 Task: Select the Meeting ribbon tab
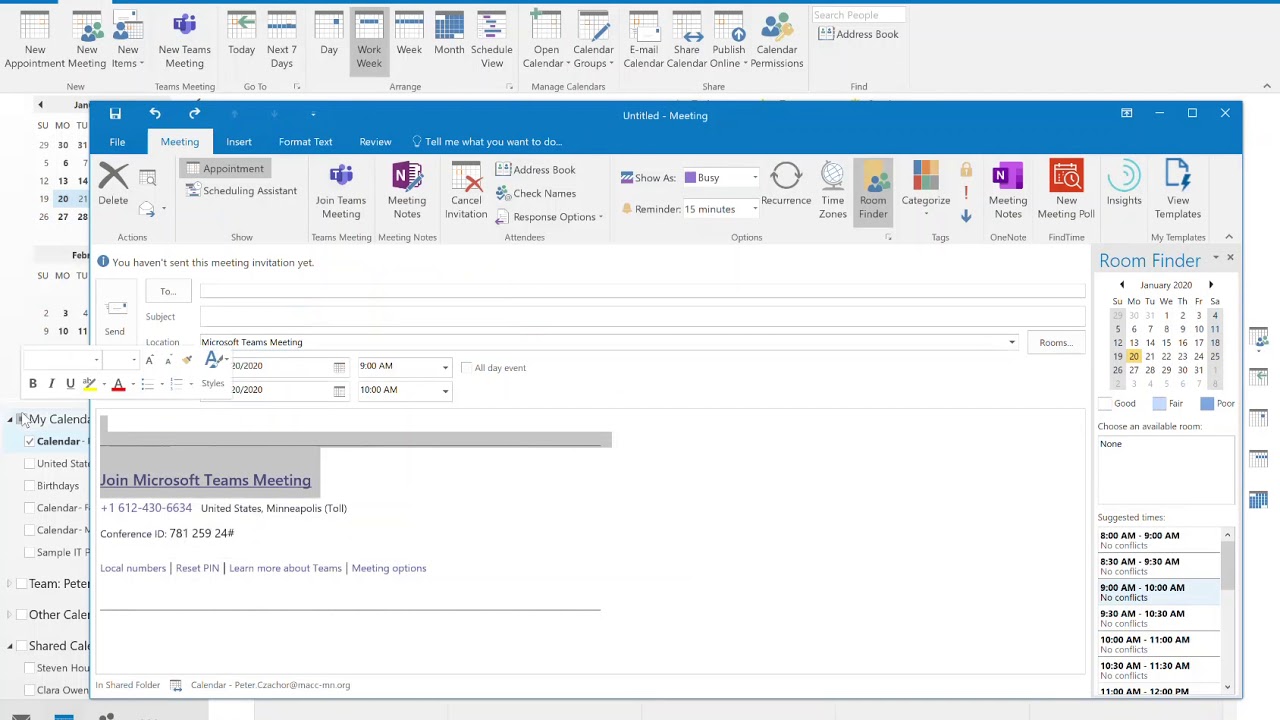tap(180, 142)
